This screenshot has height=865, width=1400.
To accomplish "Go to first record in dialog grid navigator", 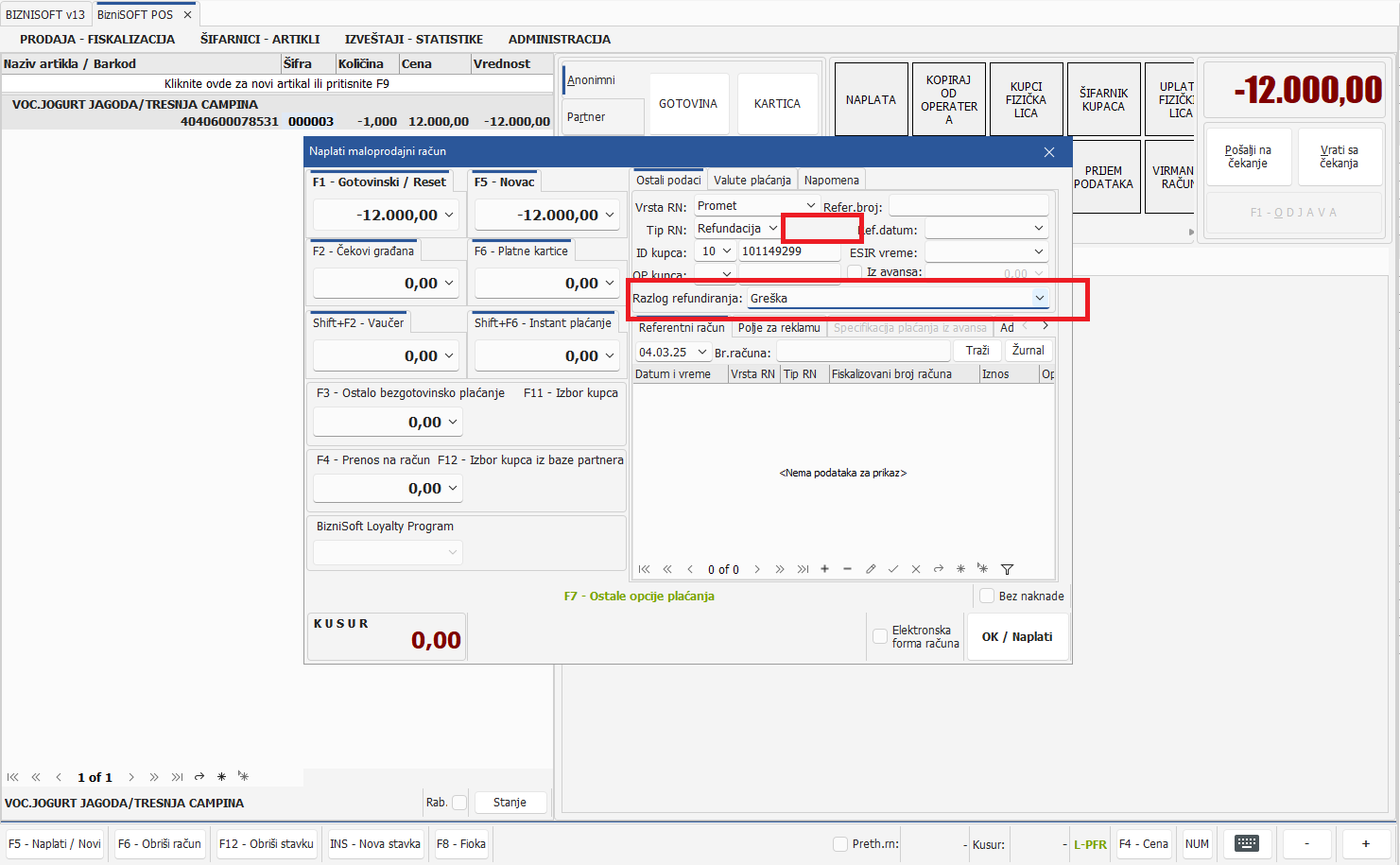I will [x=644, y=569].
